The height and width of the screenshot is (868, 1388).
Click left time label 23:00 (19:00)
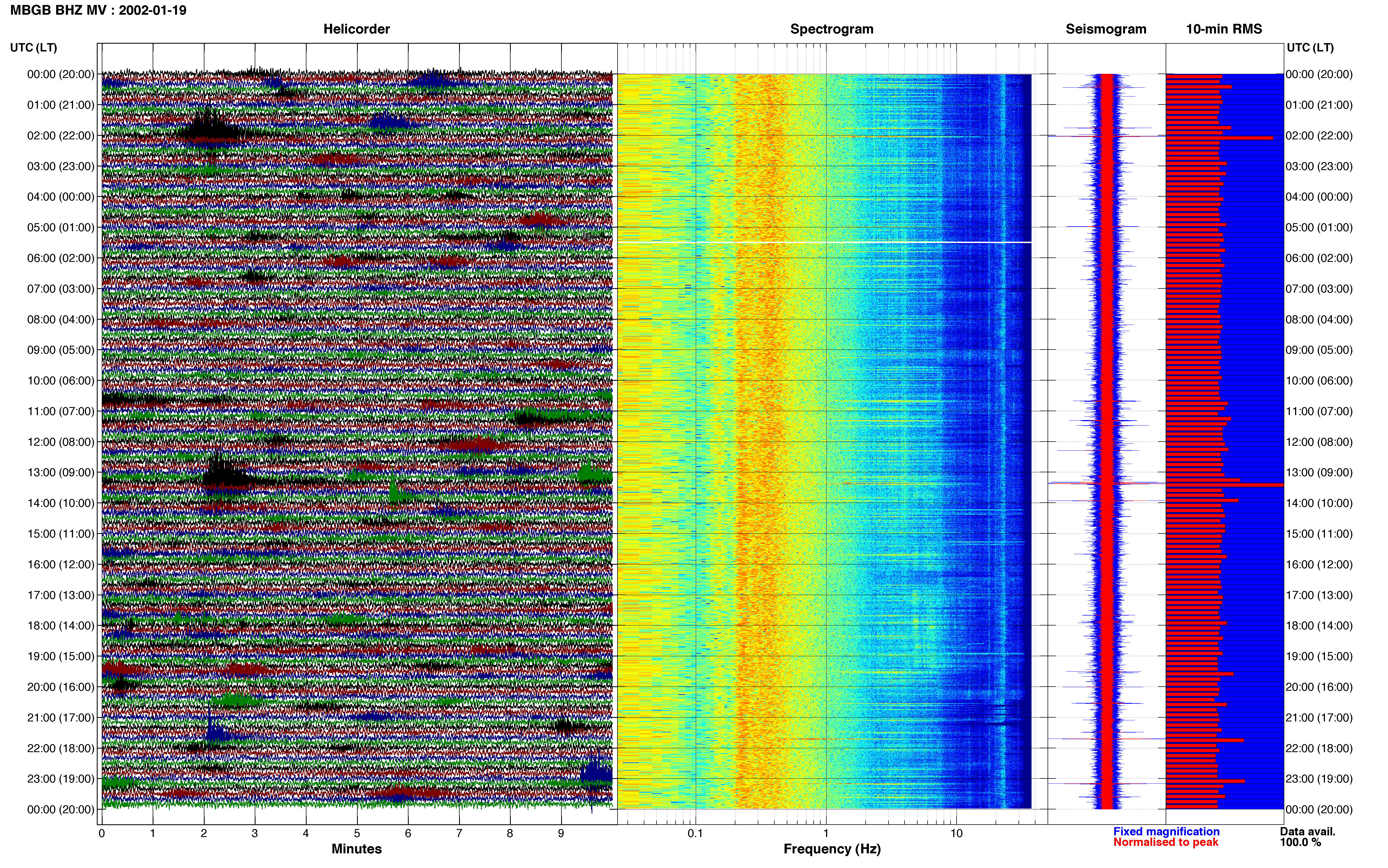[61, 779]
